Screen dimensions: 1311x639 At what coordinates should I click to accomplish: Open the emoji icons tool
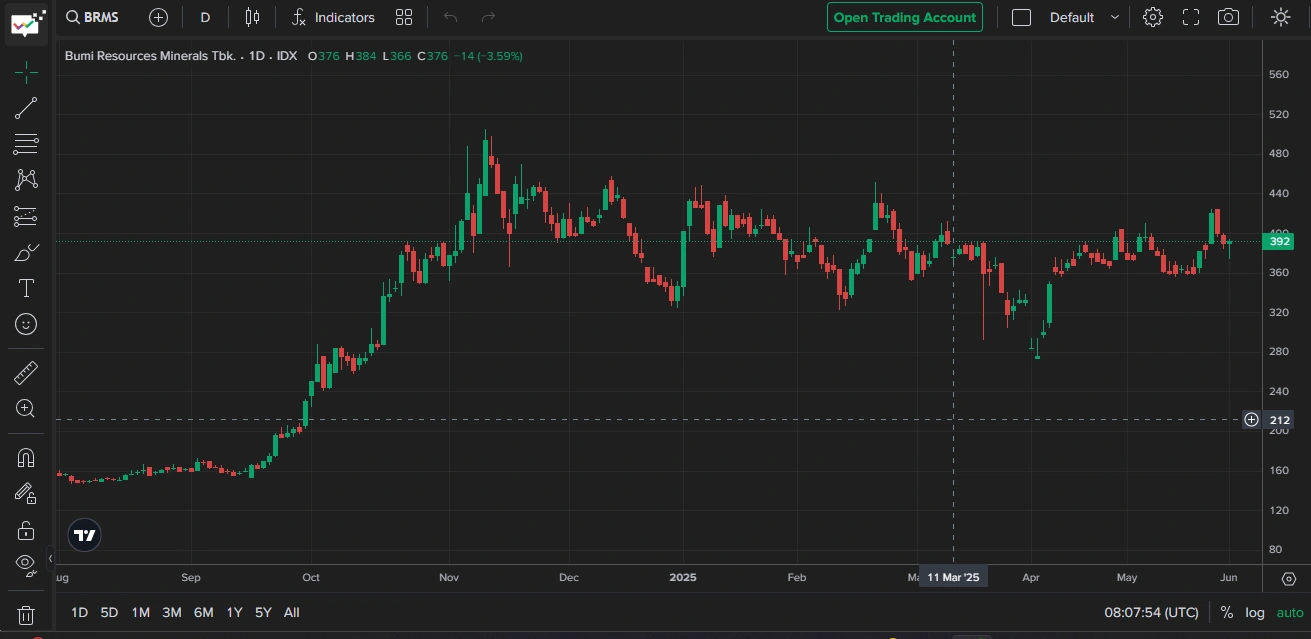(26, 324)
